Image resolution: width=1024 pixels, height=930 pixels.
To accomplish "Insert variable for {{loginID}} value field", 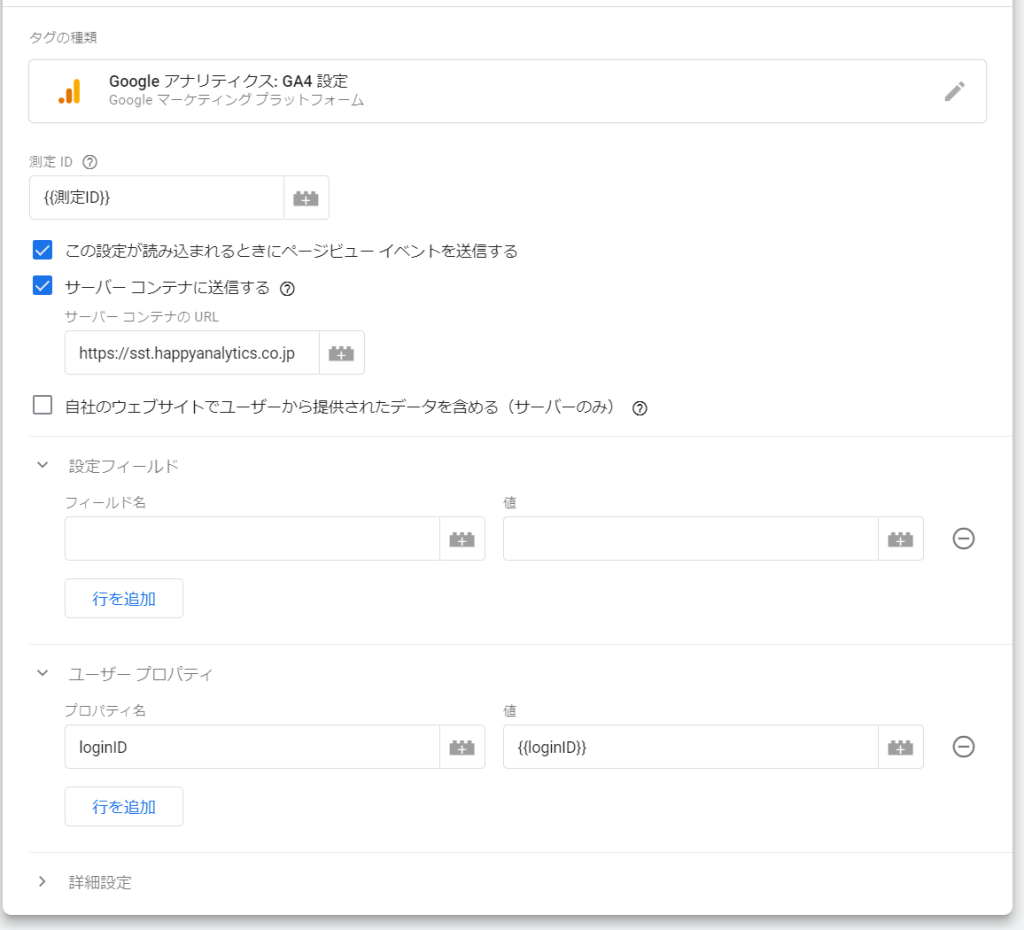I will click(x=901, y=747).
